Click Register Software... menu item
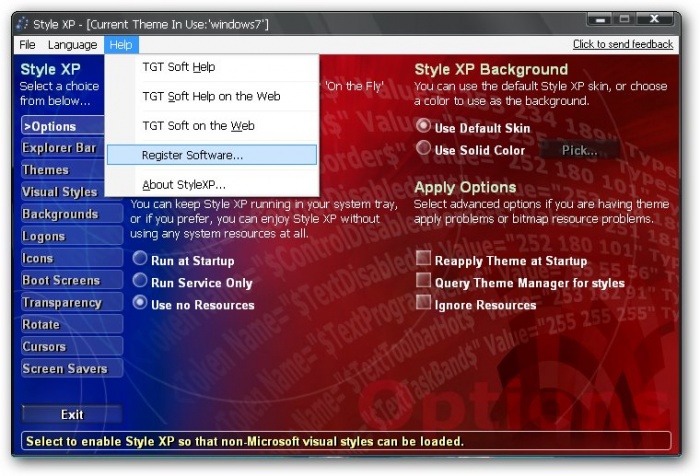The width and height of the screenshot is (700, 476). [212, 155]
